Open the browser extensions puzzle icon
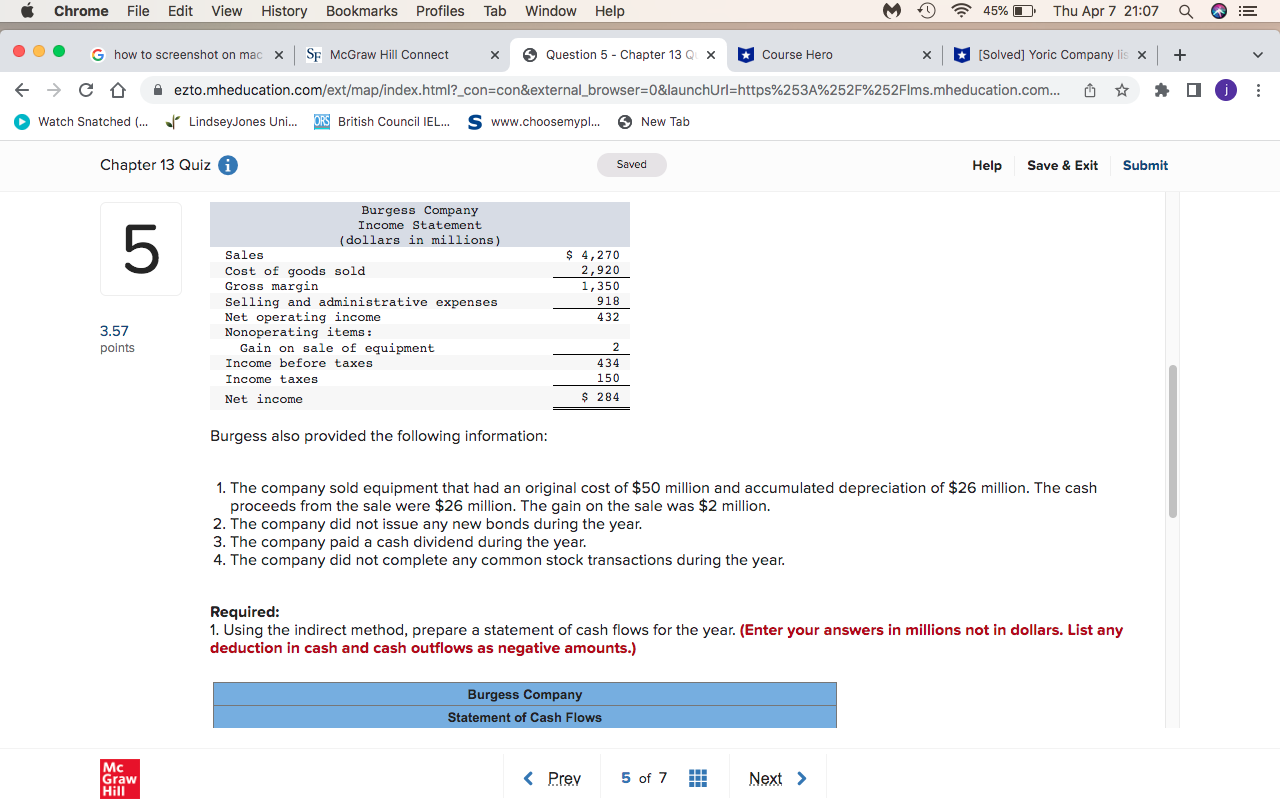 1160,89
